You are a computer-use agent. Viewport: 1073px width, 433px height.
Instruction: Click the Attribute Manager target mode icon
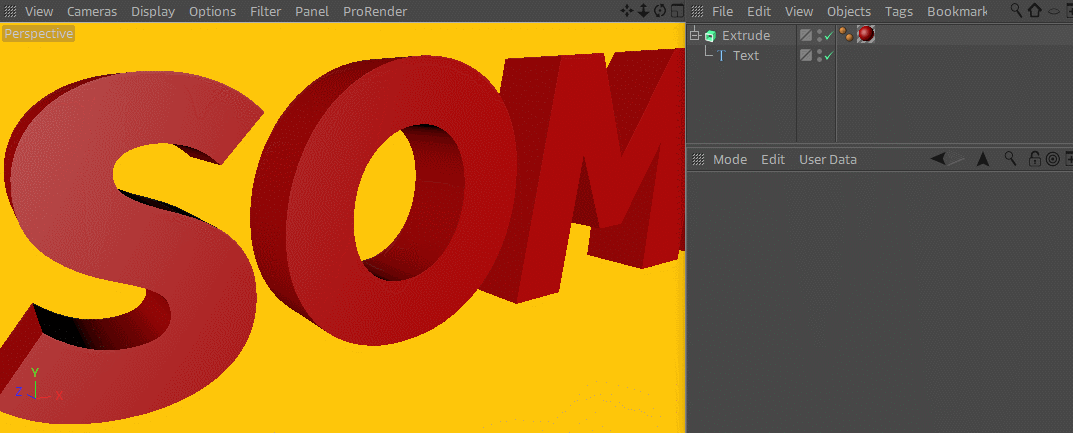click(x=1053, y=159)
